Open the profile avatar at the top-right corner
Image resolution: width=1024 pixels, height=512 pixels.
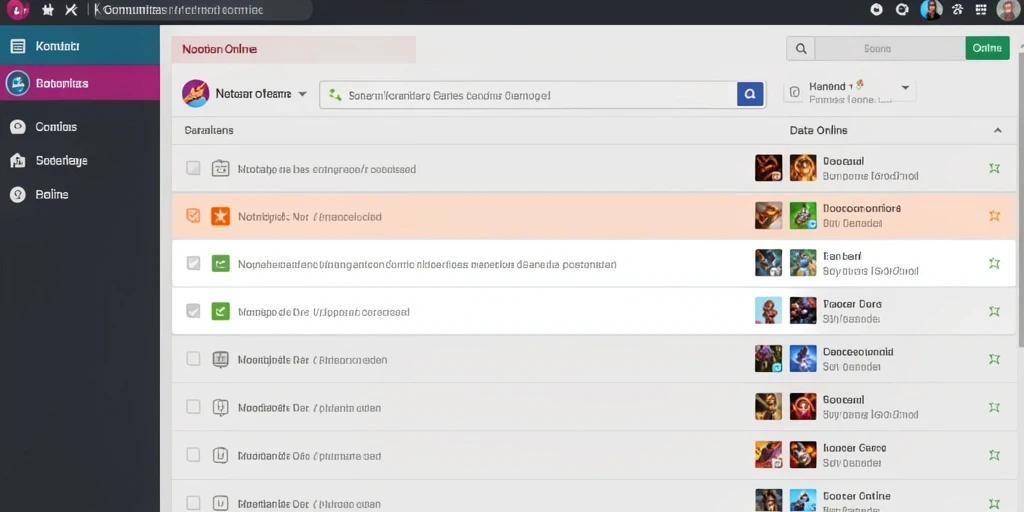click(1008, 10)
